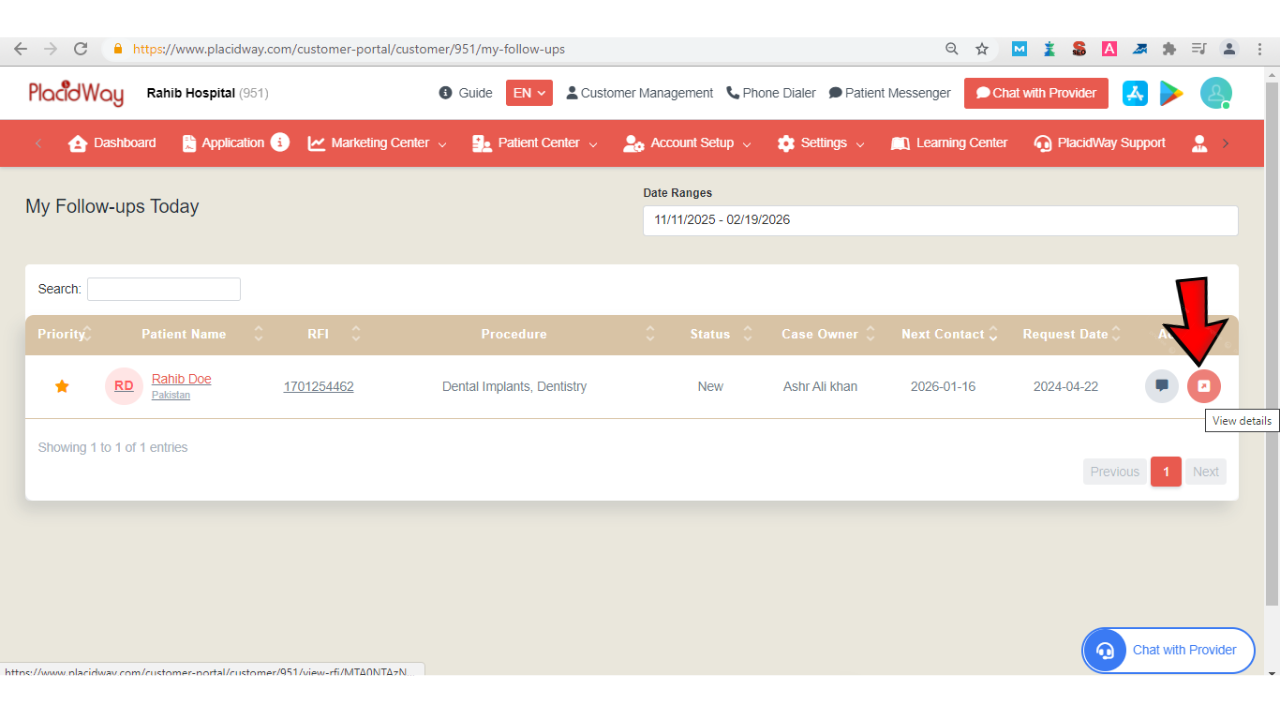The width and height of the screenshot is (1280, 720).
Task: Toggle the orange priority star
Action: coord(62,386)
